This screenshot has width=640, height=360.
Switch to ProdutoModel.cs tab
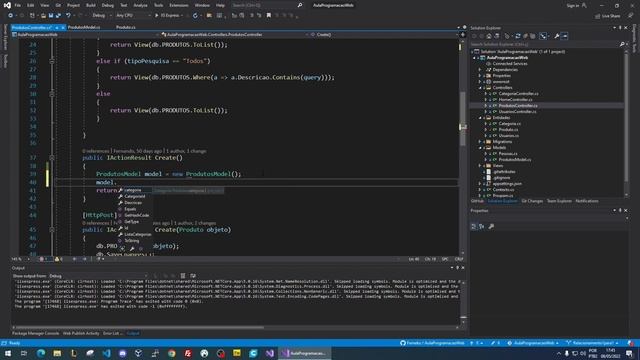click(x=84, y=27)
